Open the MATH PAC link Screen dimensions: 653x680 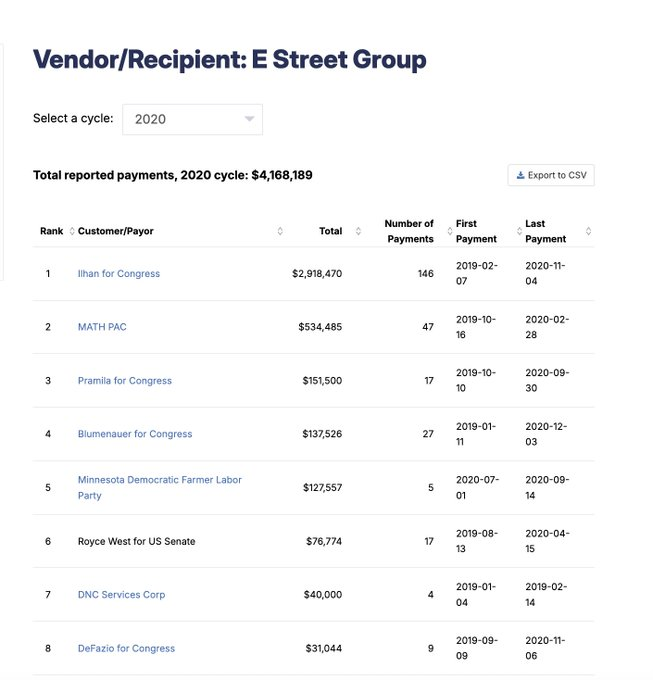102,327
